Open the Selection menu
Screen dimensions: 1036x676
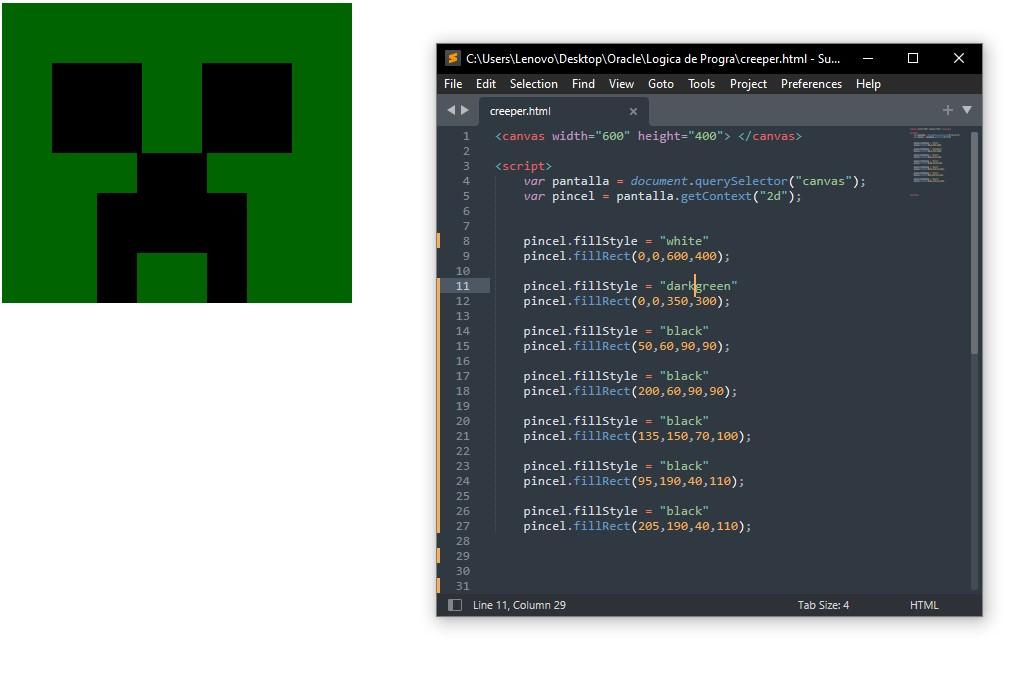pyautogui.click(x=533, y=84)
